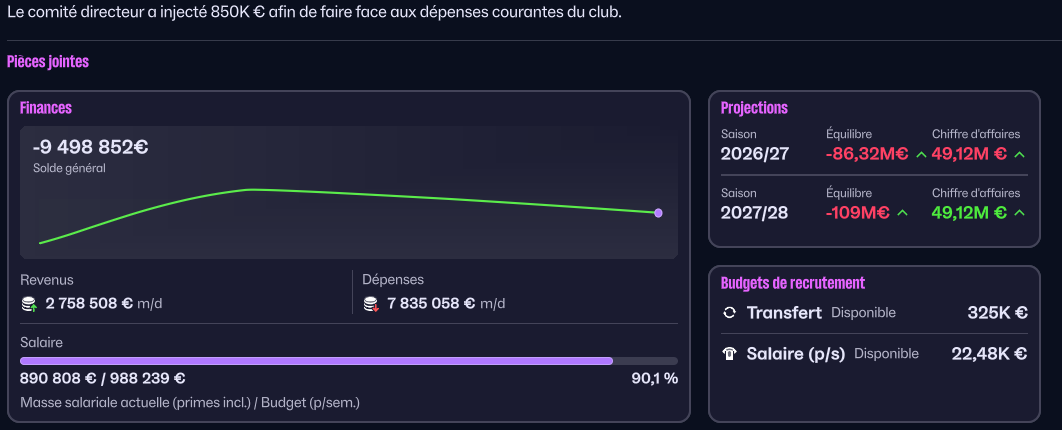Screen dimensions: 1062x430
Task: Click the -9 498 852€ Solde général balance
Action: (91, 147)
